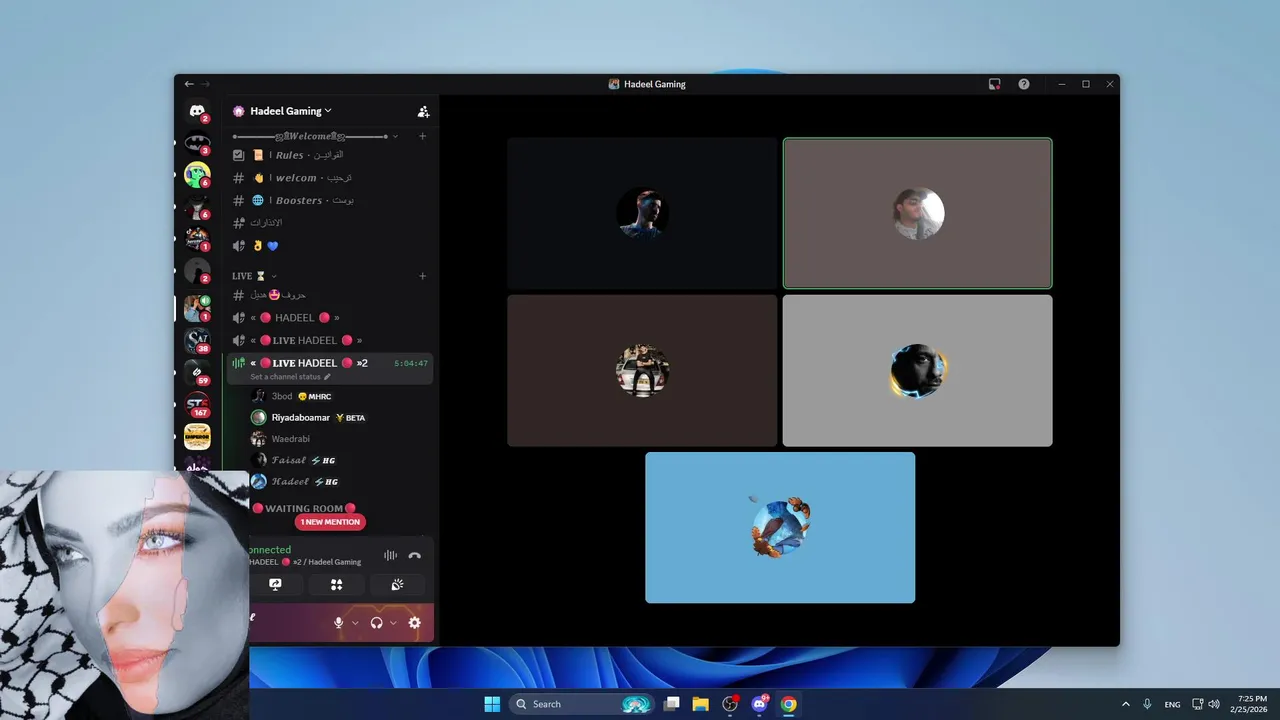Open the yellow logo server icon

click(x=197, y=436)
